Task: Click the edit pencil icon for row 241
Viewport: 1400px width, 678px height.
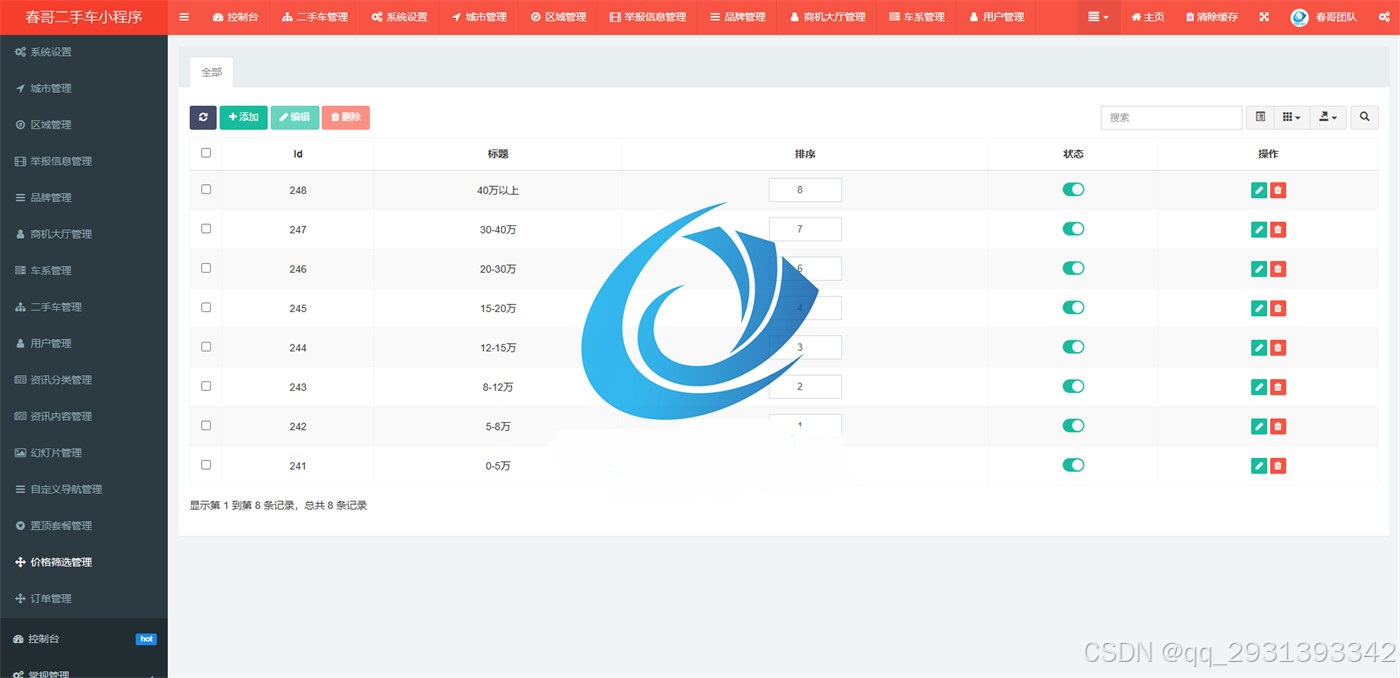Action: click(x=1259, y=466)
